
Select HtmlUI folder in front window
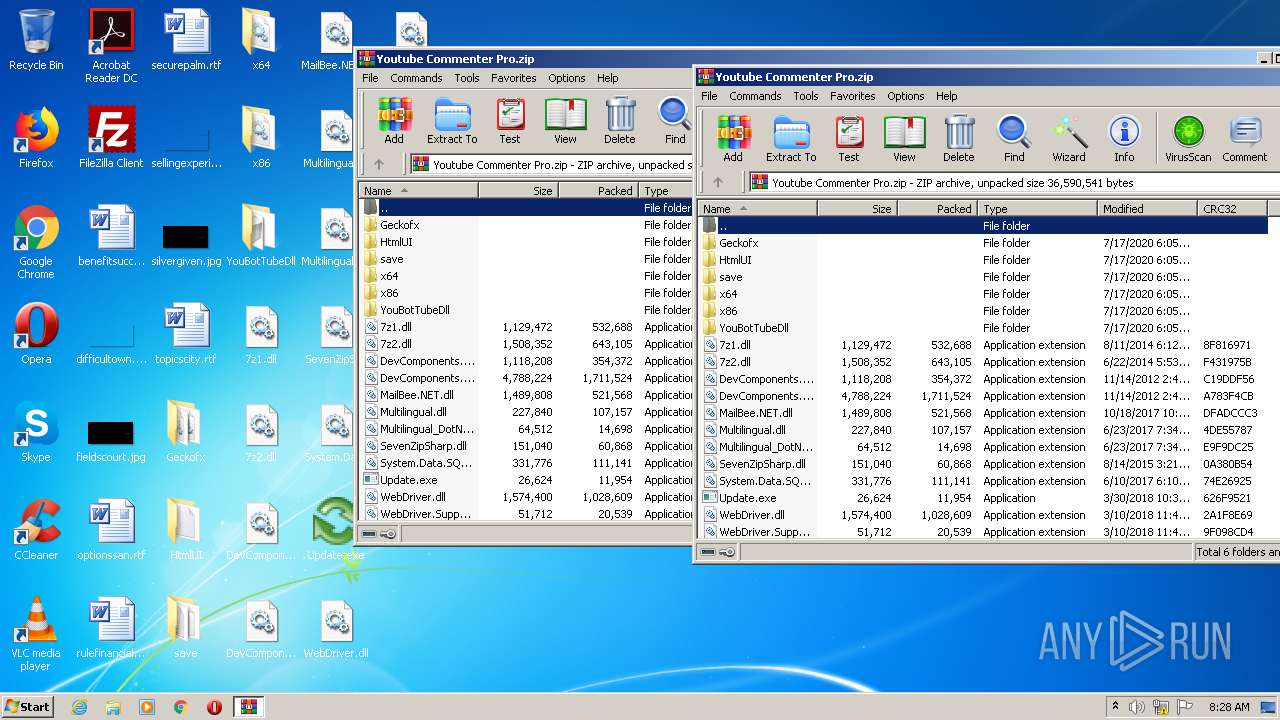[x=735, y=260]
